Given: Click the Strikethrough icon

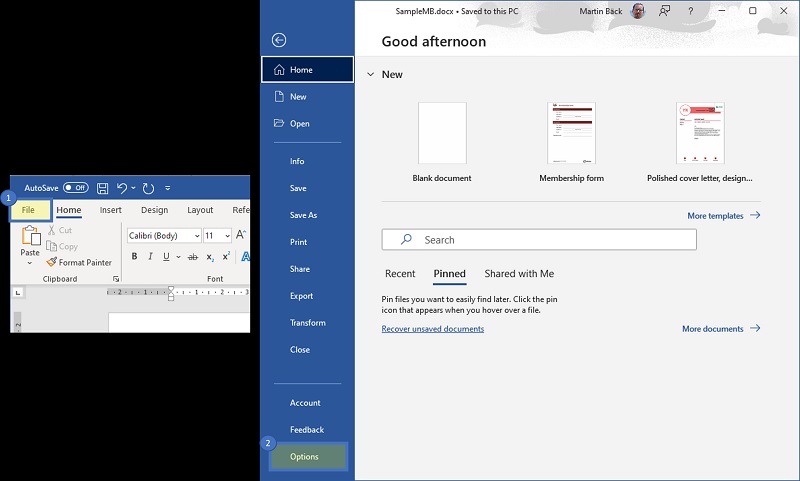Looking at the screenshot, I should click(x=193, y=257).
